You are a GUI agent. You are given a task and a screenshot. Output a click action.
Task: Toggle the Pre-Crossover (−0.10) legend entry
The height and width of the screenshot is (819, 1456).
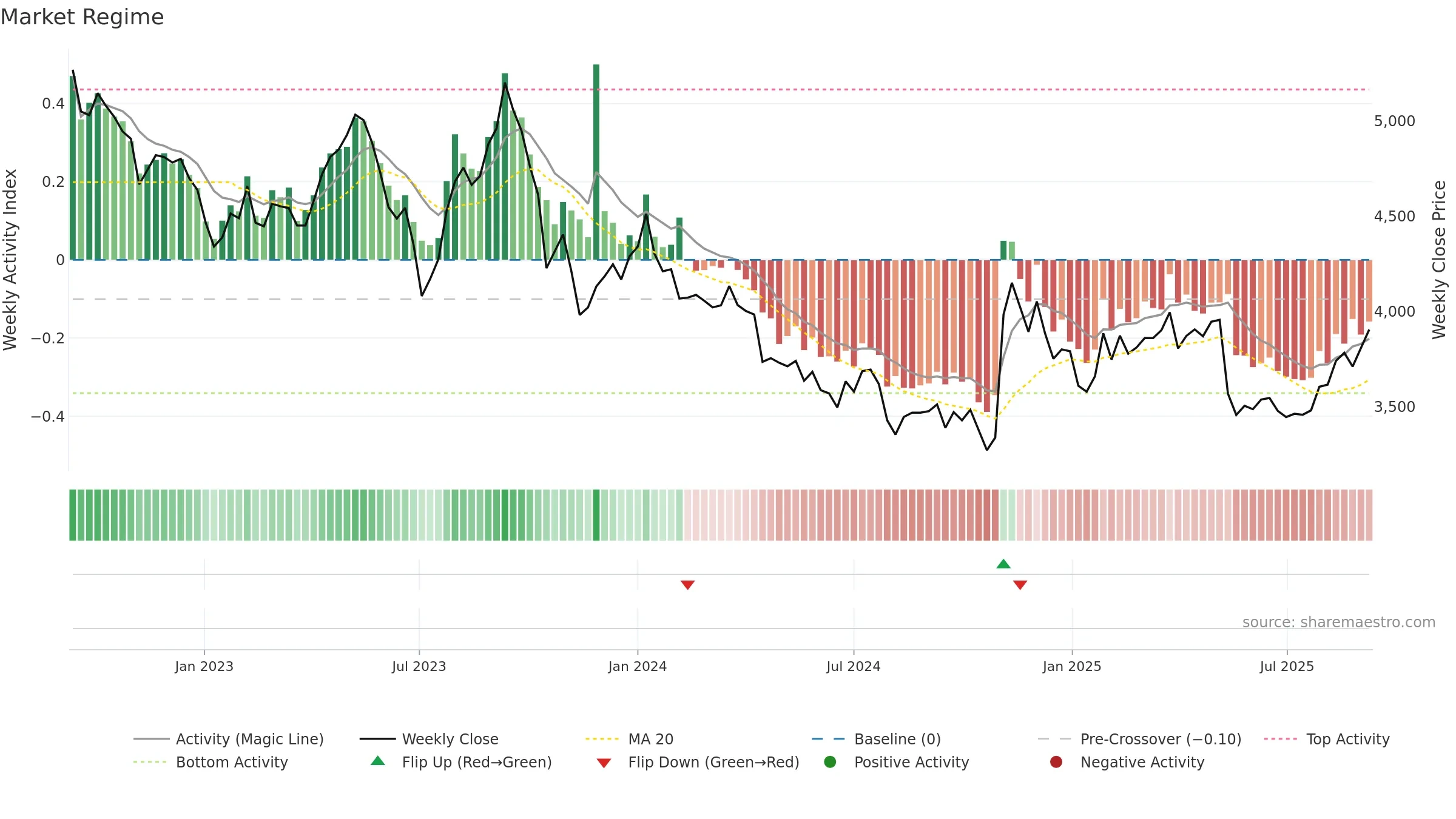pyautogui.click(x=1139, y=739)
